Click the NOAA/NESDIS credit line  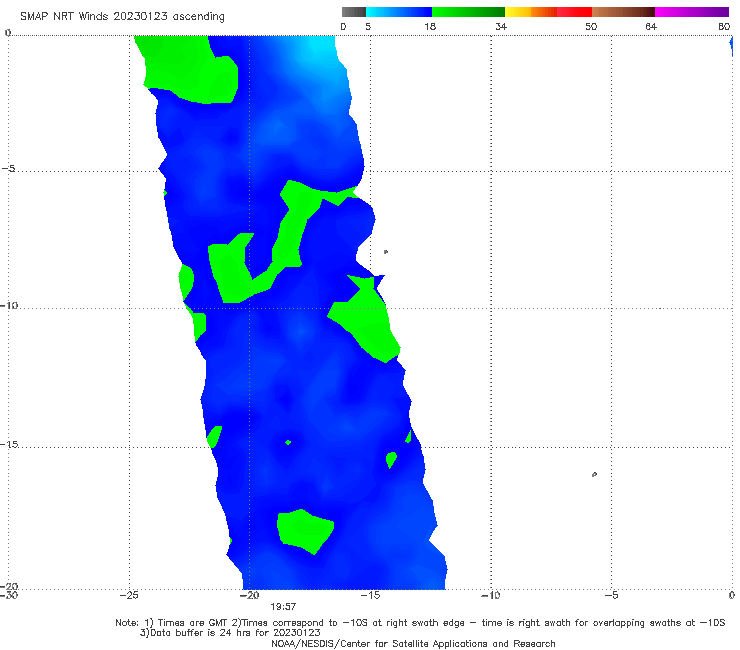[413, 643]
